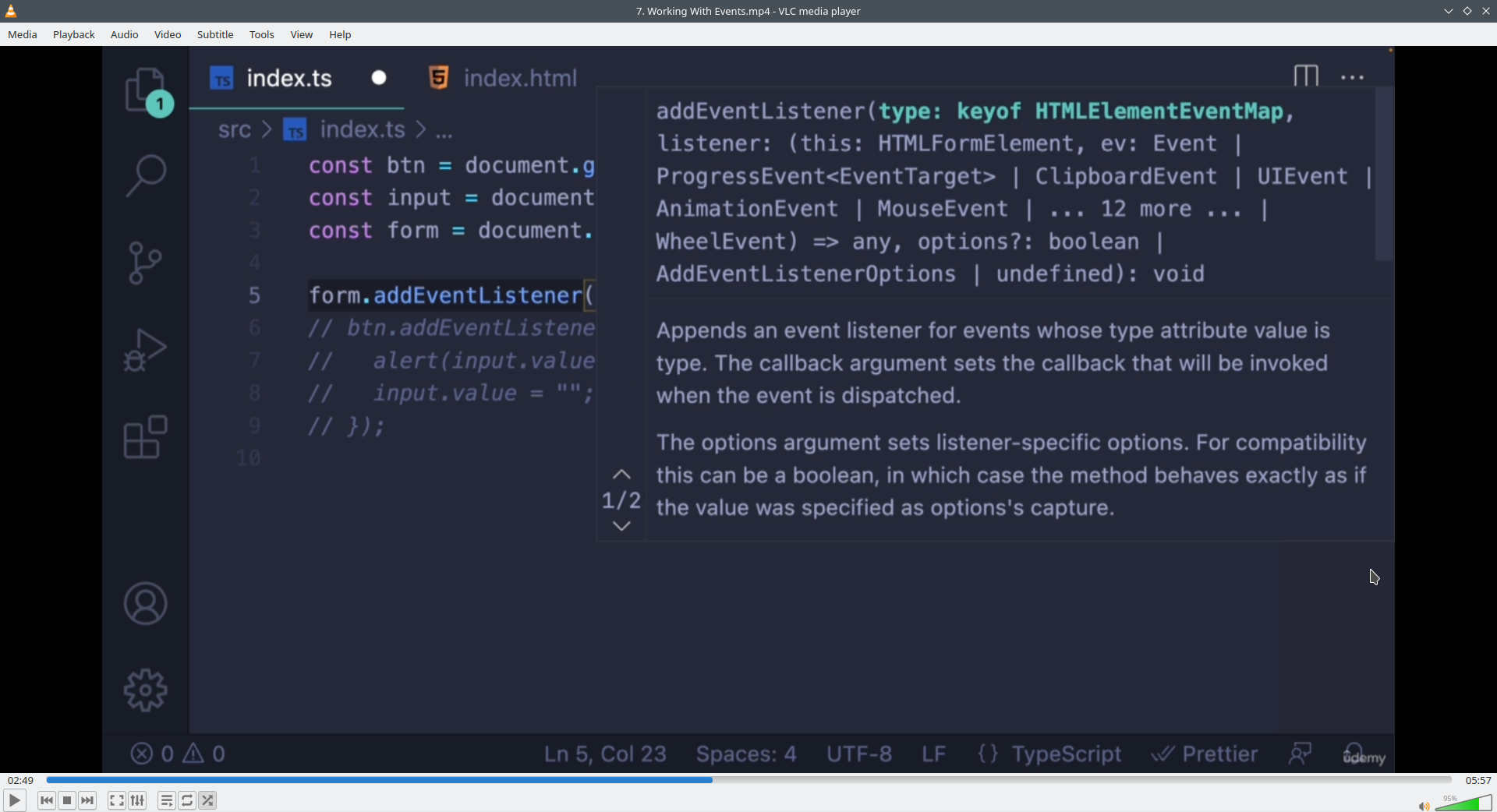Mute audio via the speaker icon
The height and width of the screenshot is (812, 1497).
tap(1424, 806)
